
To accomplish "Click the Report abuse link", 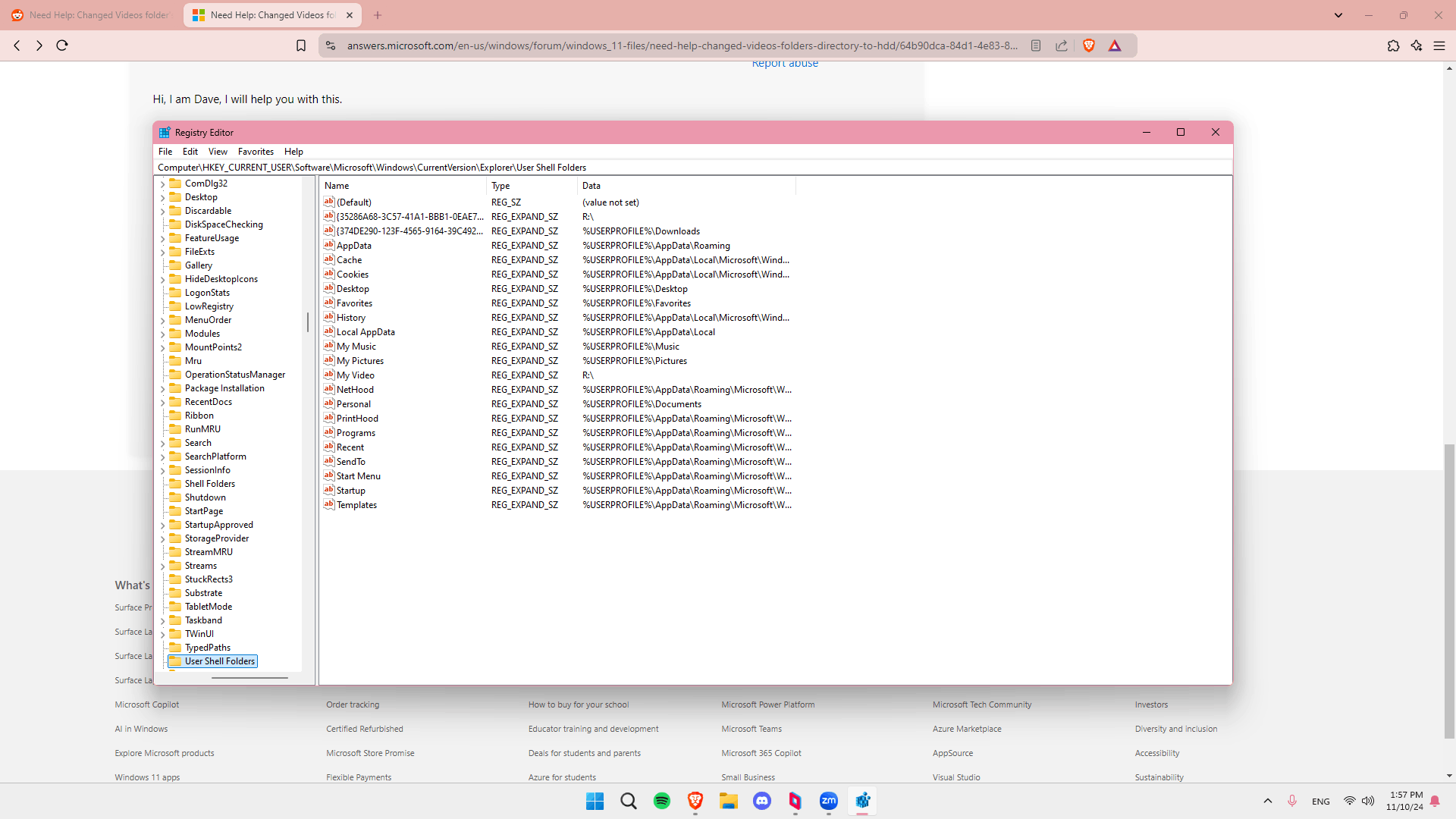I will (785, 64).
